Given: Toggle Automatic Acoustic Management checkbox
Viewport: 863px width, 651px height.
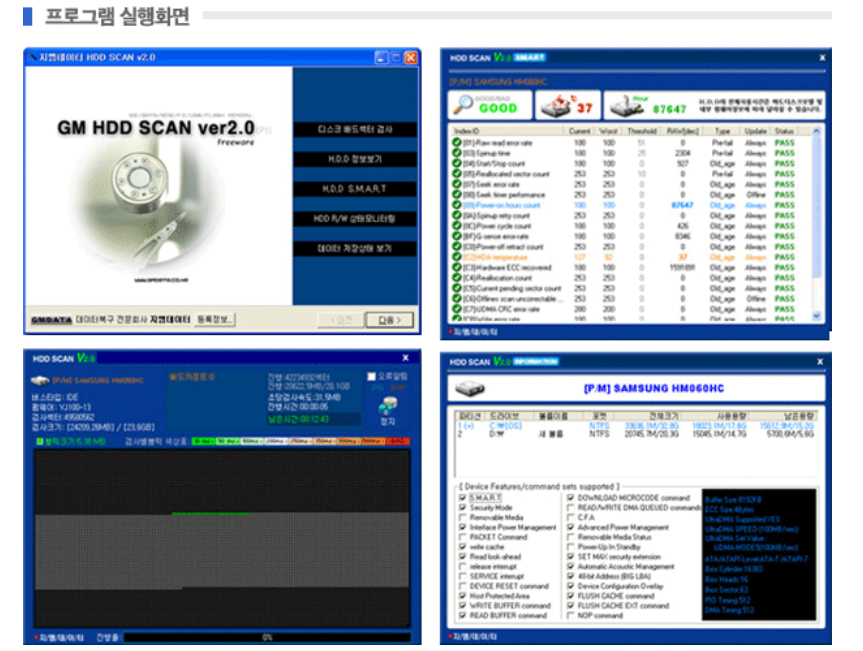Looking at the screenshot, I should click(571, 566).
